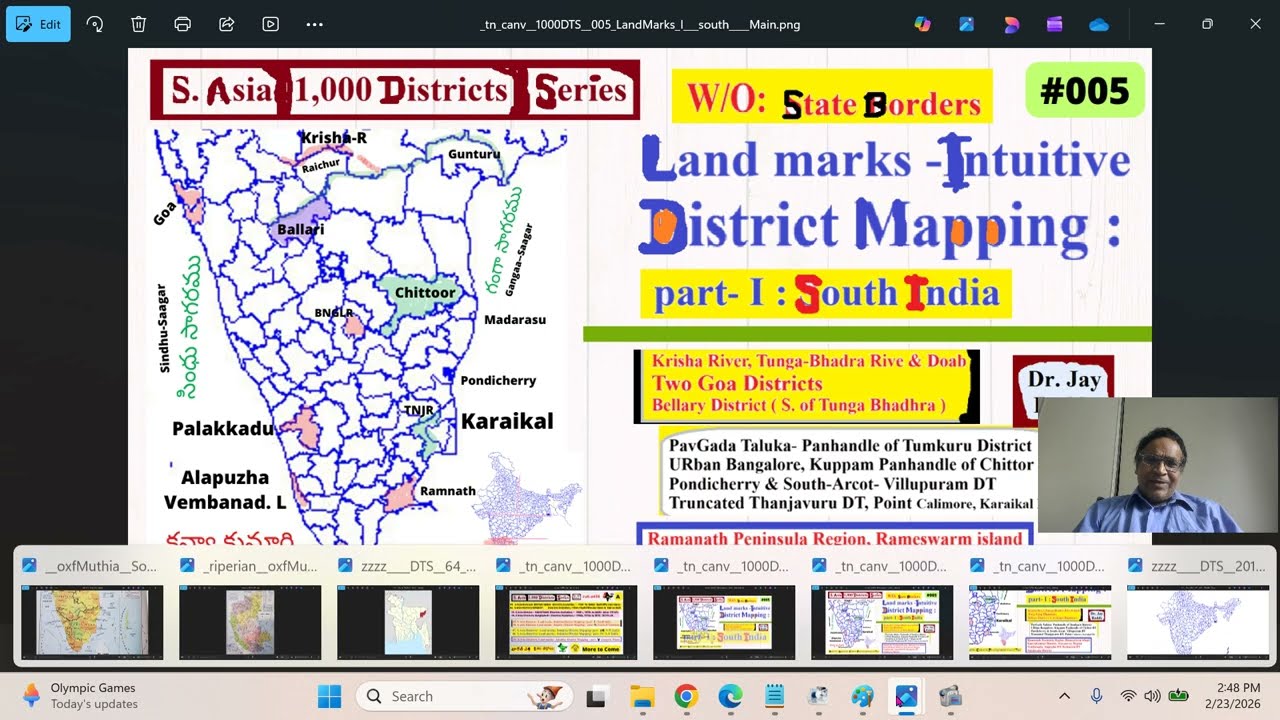The image size is (1280, 720).
Task: Open the Windows Start menu
Action: (x=329, y=696)
